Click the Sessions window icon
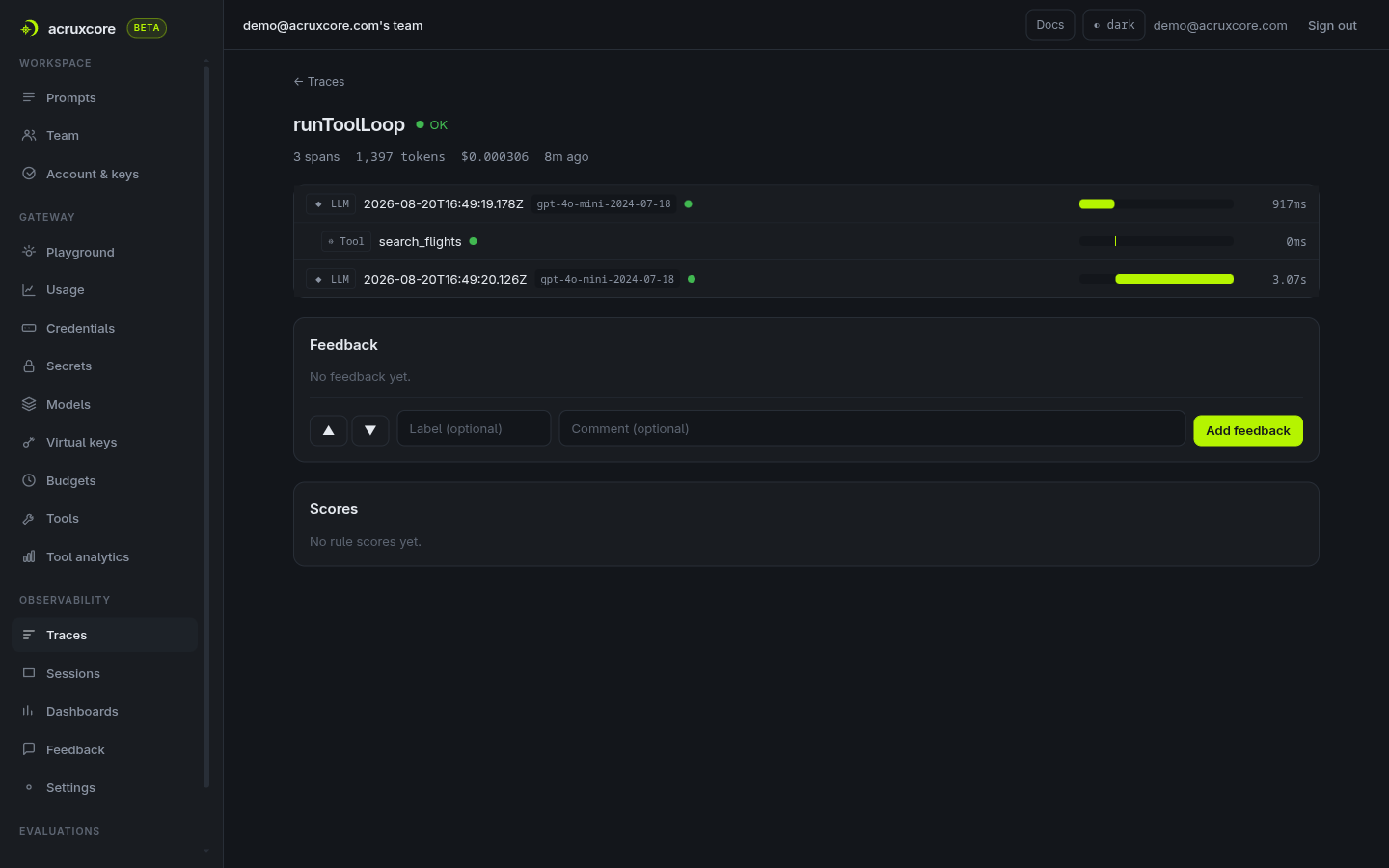This screenshot has height=868, width=1389. pyautogui.click(x=29, y=673)
